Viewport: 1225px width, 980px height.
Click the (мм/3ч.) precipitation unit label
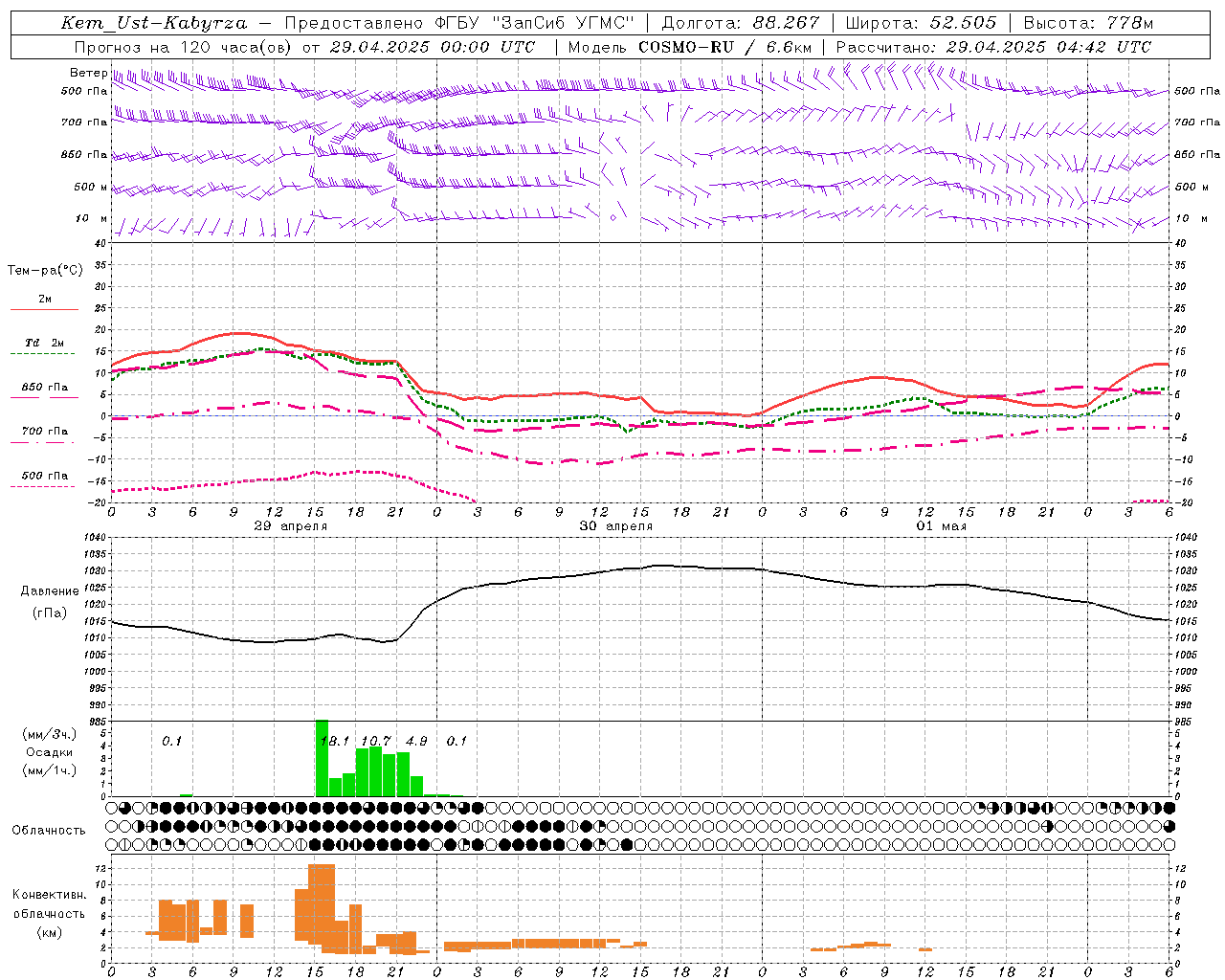coord(50,734)
